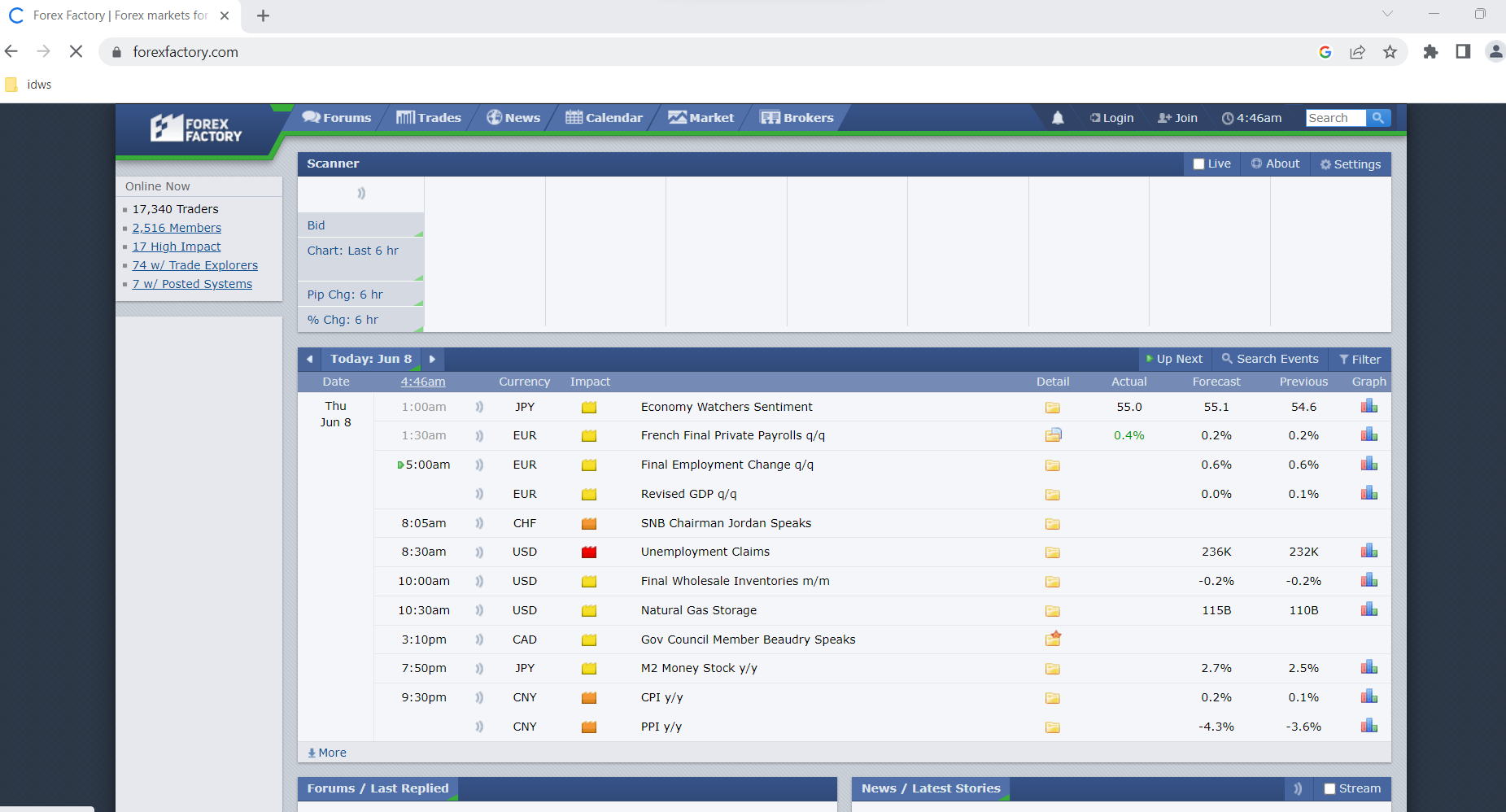Open browser profile icon

point(1495,51)
